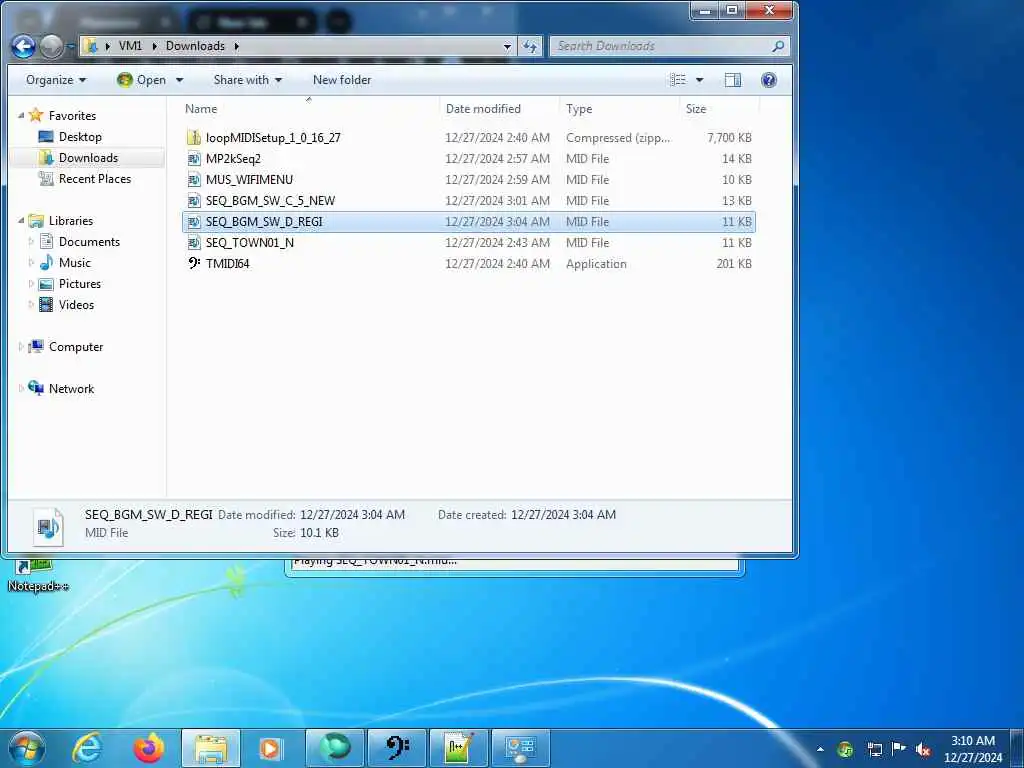Open the Windows Start orb
This screenshot has height=768, width=1024.
27,748
